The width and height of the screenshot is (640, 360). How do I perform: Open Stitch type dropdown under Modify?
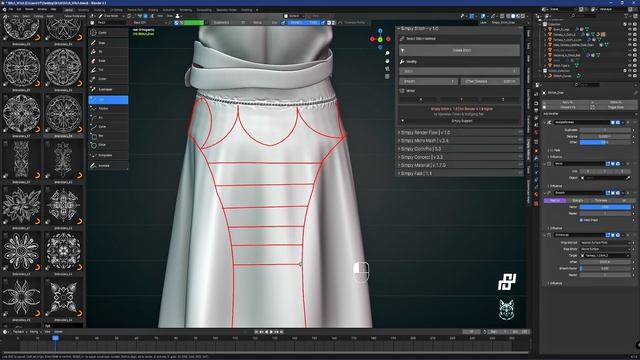click(459, 71)
